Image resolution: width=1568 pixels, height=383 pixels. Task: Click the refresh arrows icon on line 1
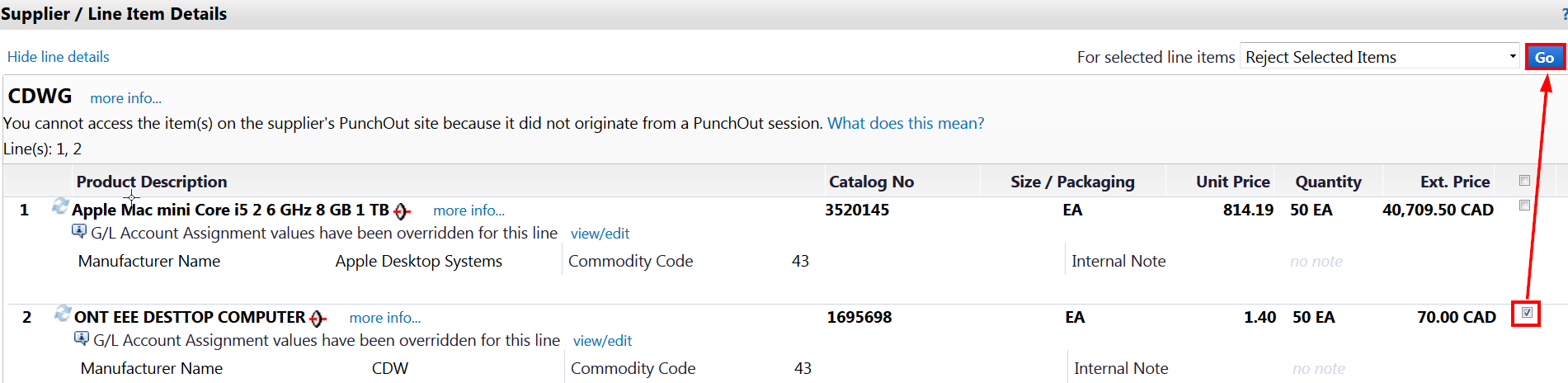pyautogui.click(x=59, y=206)
